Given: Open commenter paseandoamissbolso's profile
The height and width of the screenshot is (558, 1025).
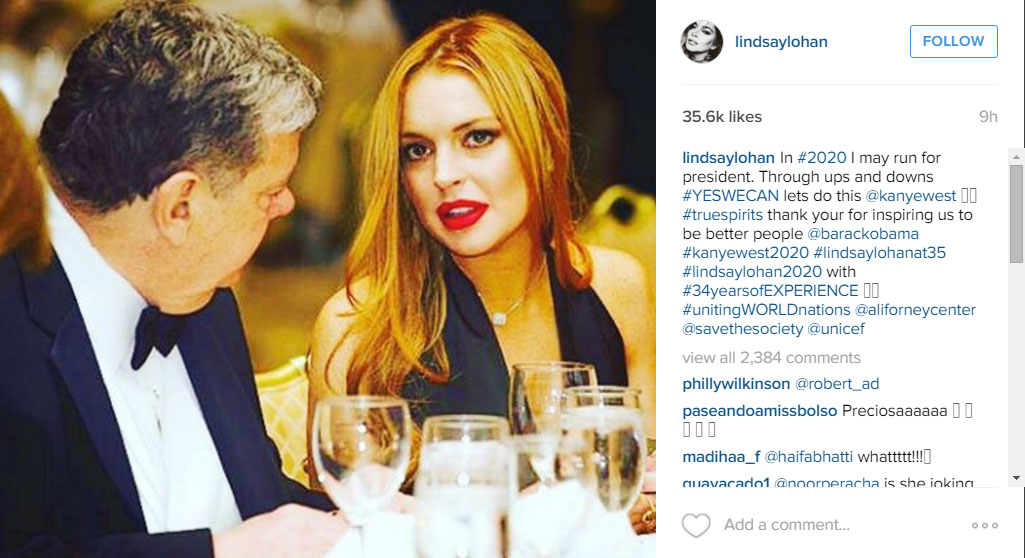Looking at the screenshot, I should point(760,410).
